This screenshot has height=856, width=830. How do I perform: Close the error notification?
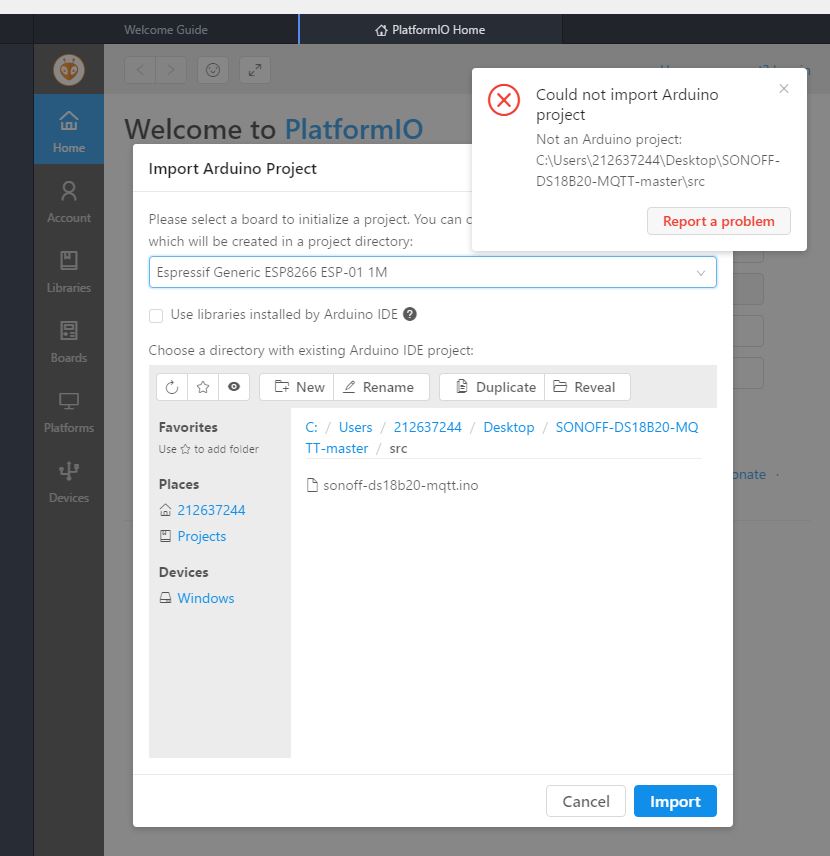tap(784, 88)
